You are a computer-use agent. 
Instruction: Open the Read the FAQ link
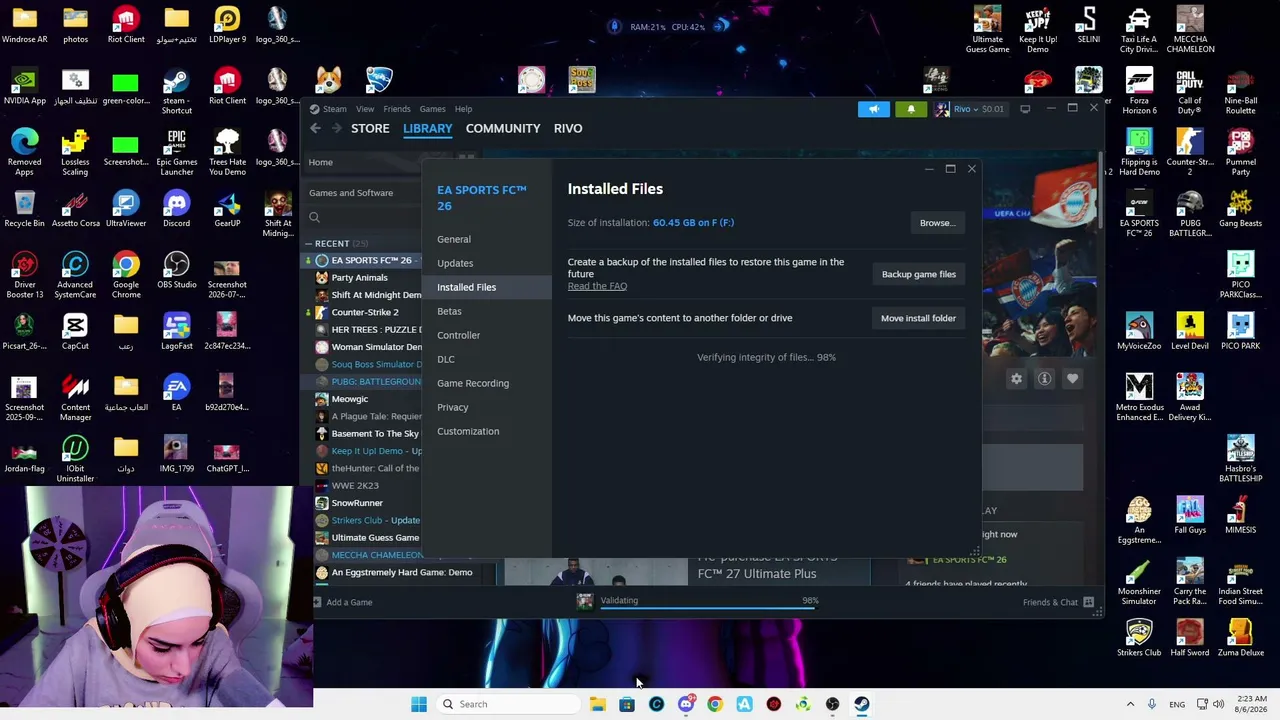pyautogui.click(x=597, y=286)
